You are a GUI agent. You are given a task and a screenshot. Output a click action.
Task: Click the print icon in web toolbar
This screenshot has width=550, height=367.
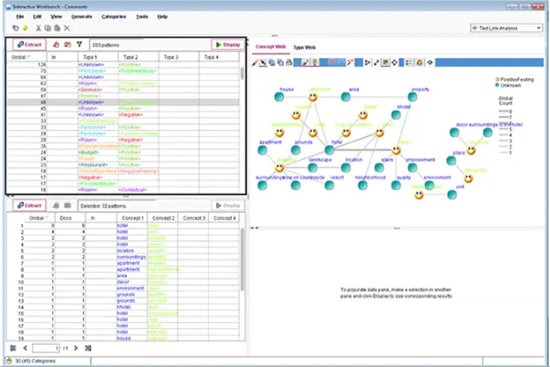(x=289, y=62)
